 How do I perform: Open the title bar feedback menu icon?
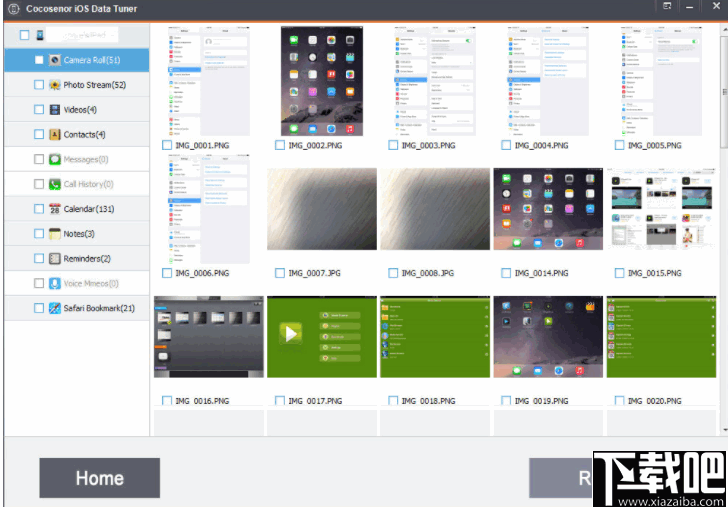pos(667,6)
